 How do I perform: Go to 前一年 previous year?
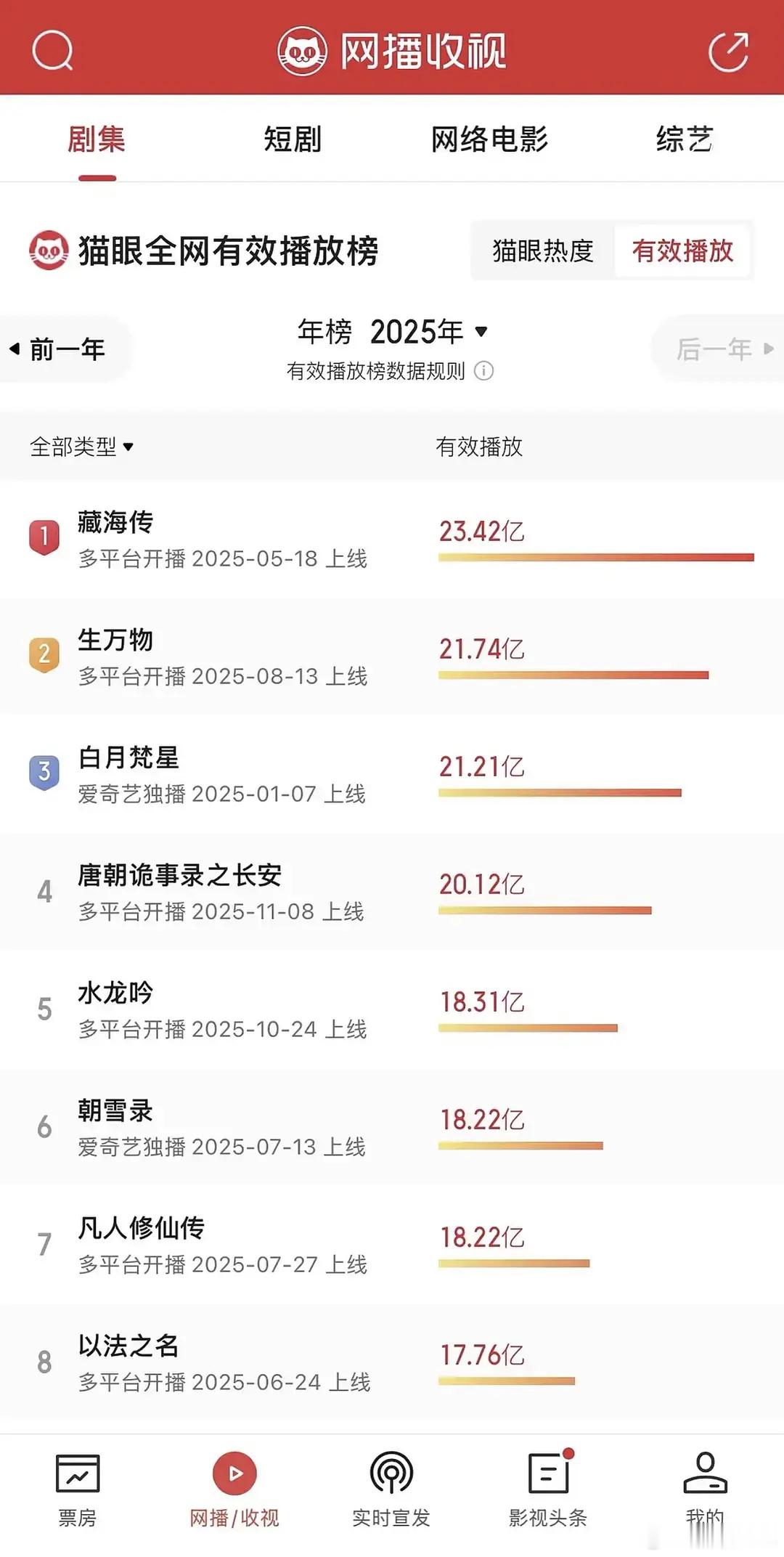click(65, 349)
